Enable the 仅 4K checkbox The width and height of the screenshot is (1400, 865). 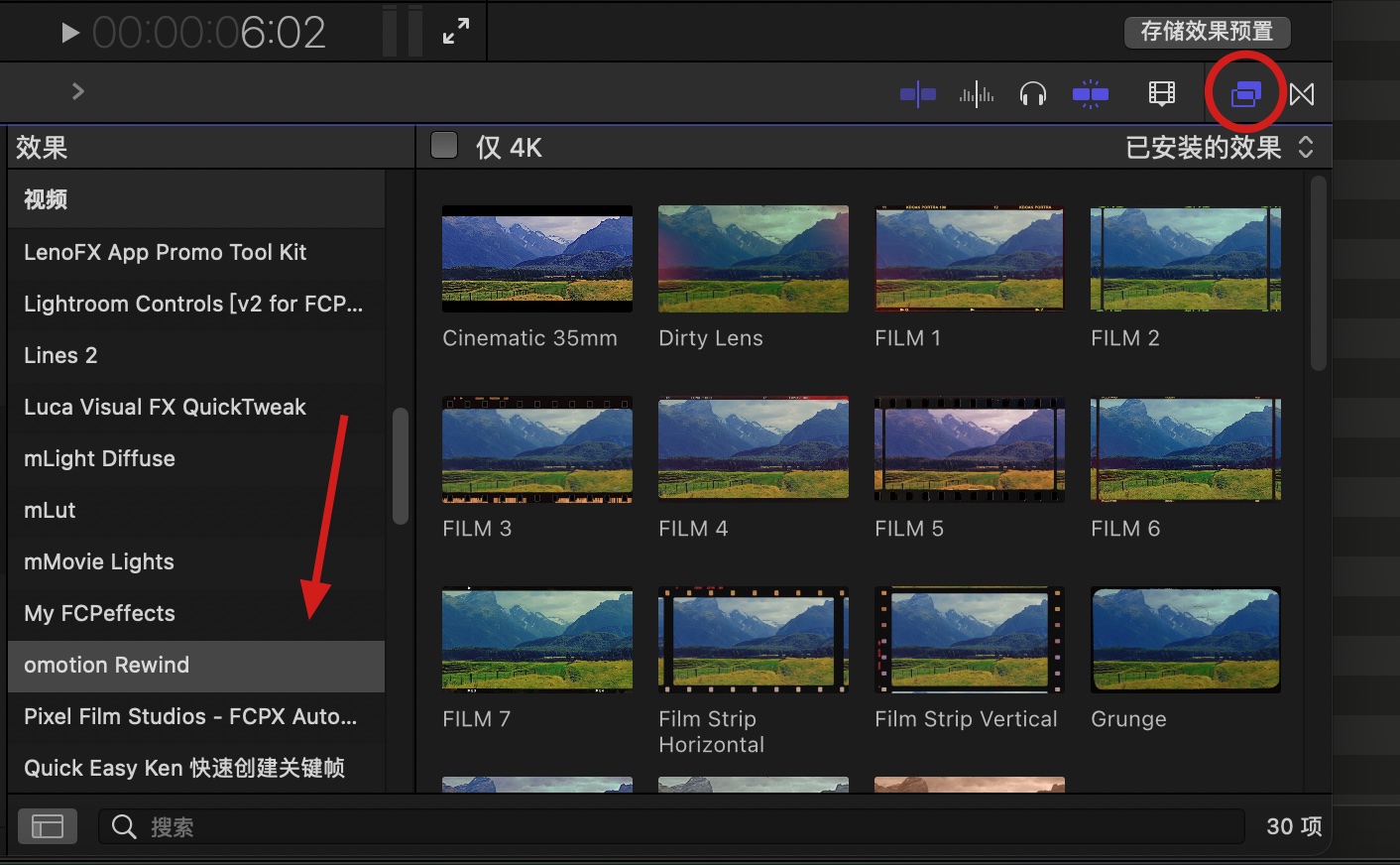pyautogui.click(x=443, y=145)
